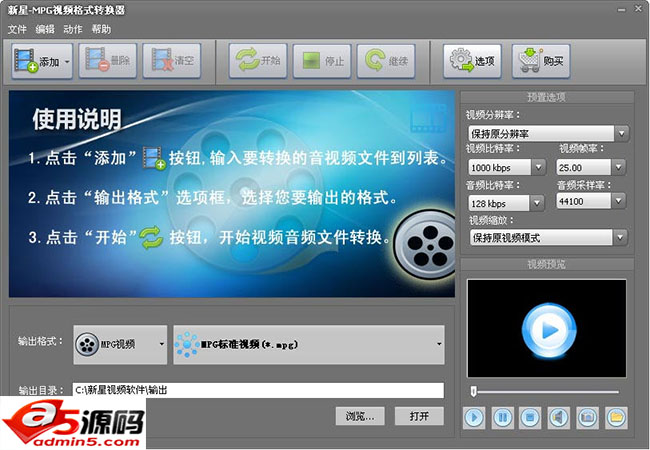
Task: Click the 开始 start conversion button
Action: 258,60
